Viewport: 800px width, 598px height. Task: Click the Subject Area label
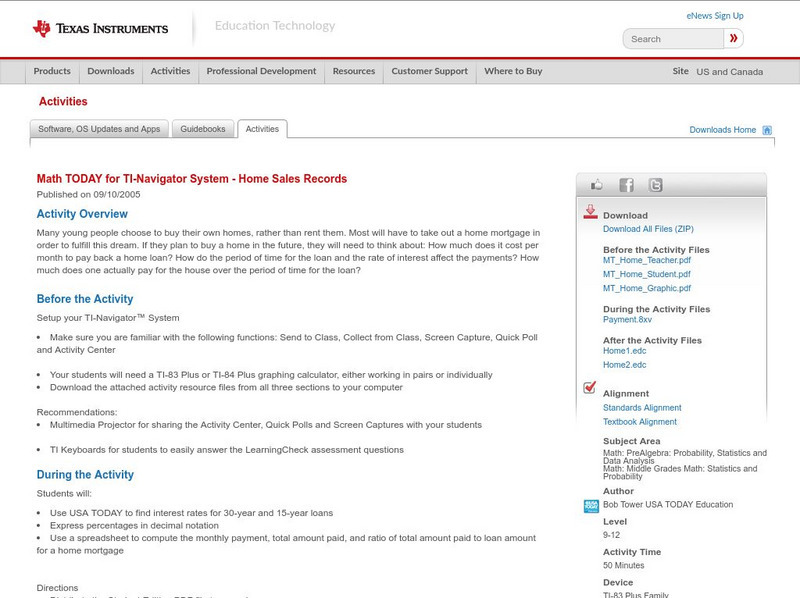pyautogui.click(x=632, y=441)
